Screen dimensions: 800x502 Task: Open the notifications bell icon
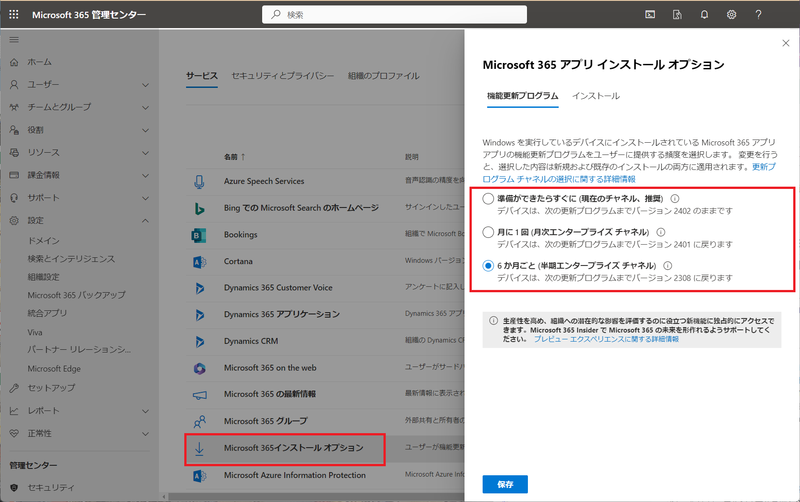pos(704,15)
